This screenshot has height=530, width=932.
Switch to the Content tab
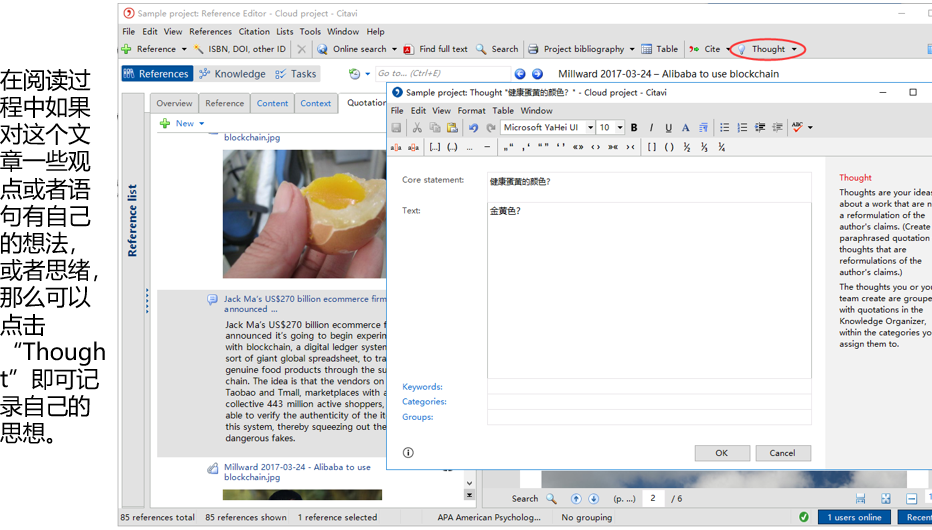coord(272,103)
